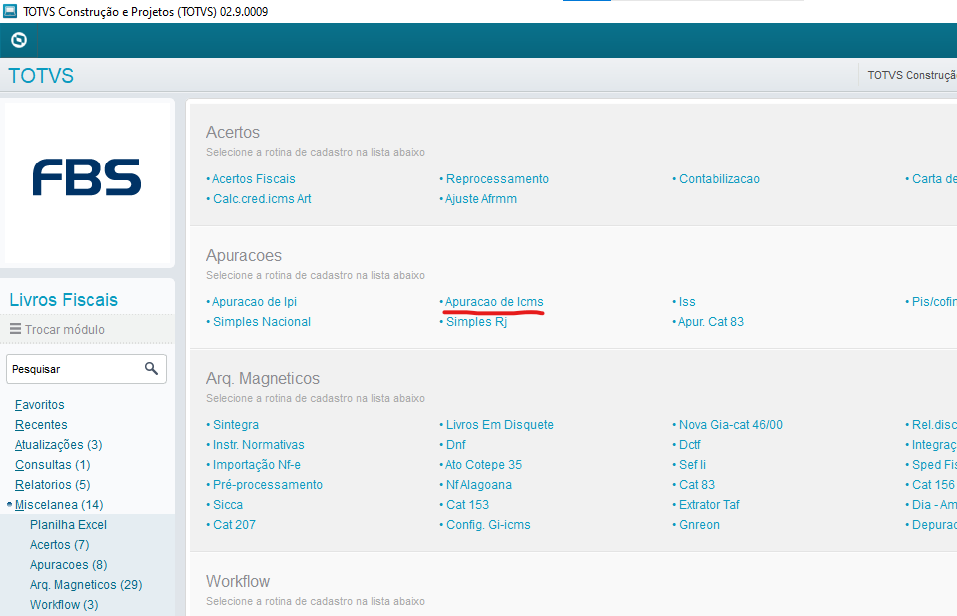Image resolution: width=957 pixels, height=616 pixels.
Task: Open Calc.cred.icms Art routine
Action: [x=262, y=199]
